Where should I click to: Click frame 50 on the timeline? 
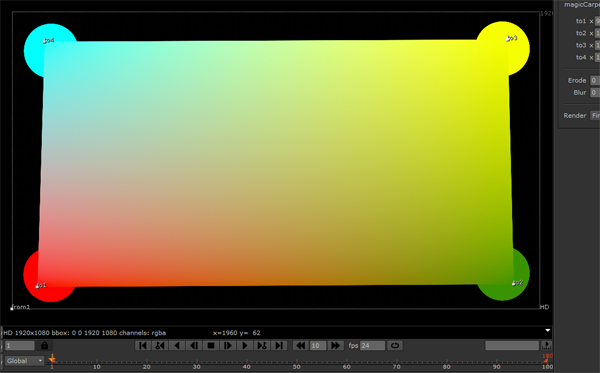click(x=297, y=362)
